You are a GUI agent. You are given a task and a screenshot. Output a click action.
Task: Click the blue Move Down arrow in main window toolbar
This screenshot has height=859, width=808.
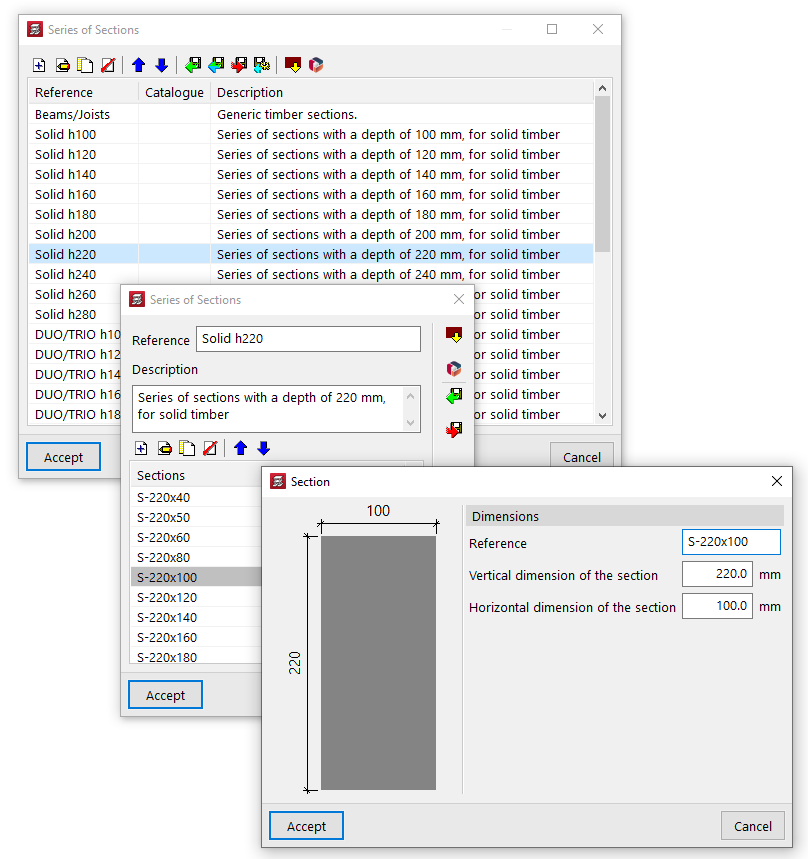tap(162, 65)
